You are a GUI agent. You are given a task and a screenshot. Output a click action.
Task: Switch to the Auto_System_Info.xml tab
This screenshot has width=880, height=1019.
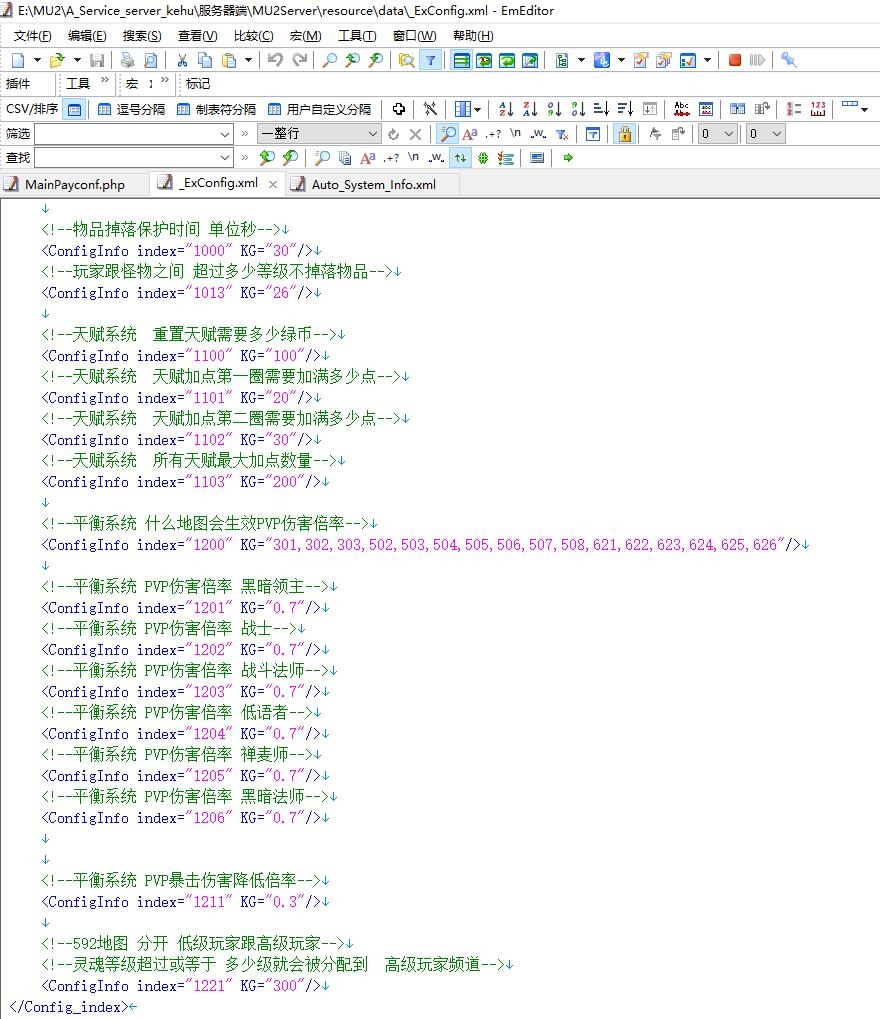[374, 185]
